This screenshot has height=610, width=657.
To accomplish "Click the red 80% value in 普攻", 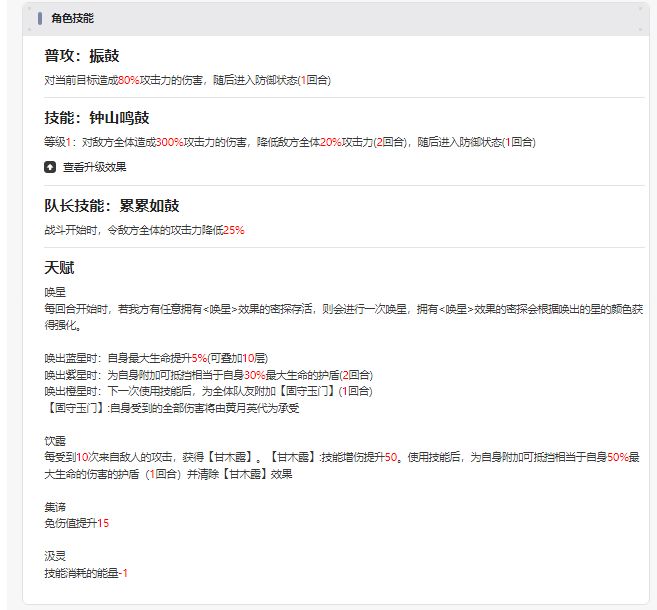I will tap(129, 80).
